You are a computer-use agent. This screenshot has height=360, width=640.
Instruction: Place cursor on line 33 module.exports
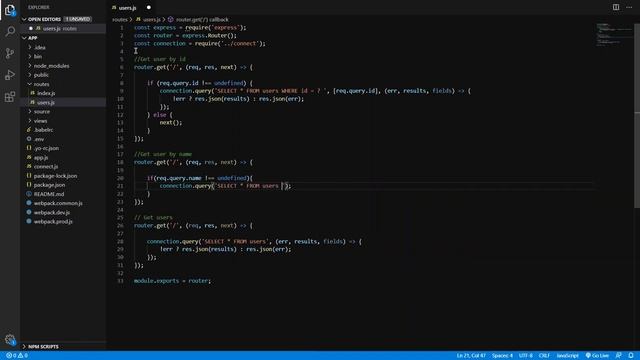172,281
